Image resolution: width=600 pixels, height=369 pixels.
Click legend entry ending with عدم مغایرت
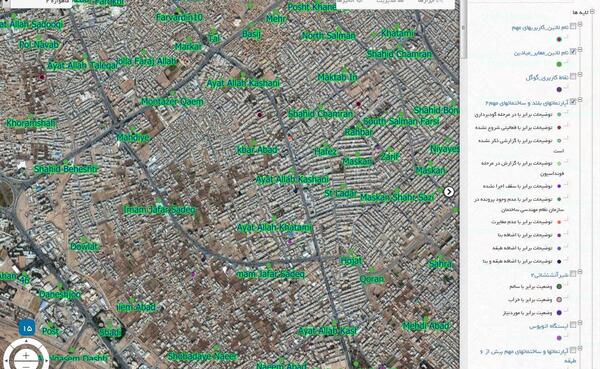pos(522,222)
